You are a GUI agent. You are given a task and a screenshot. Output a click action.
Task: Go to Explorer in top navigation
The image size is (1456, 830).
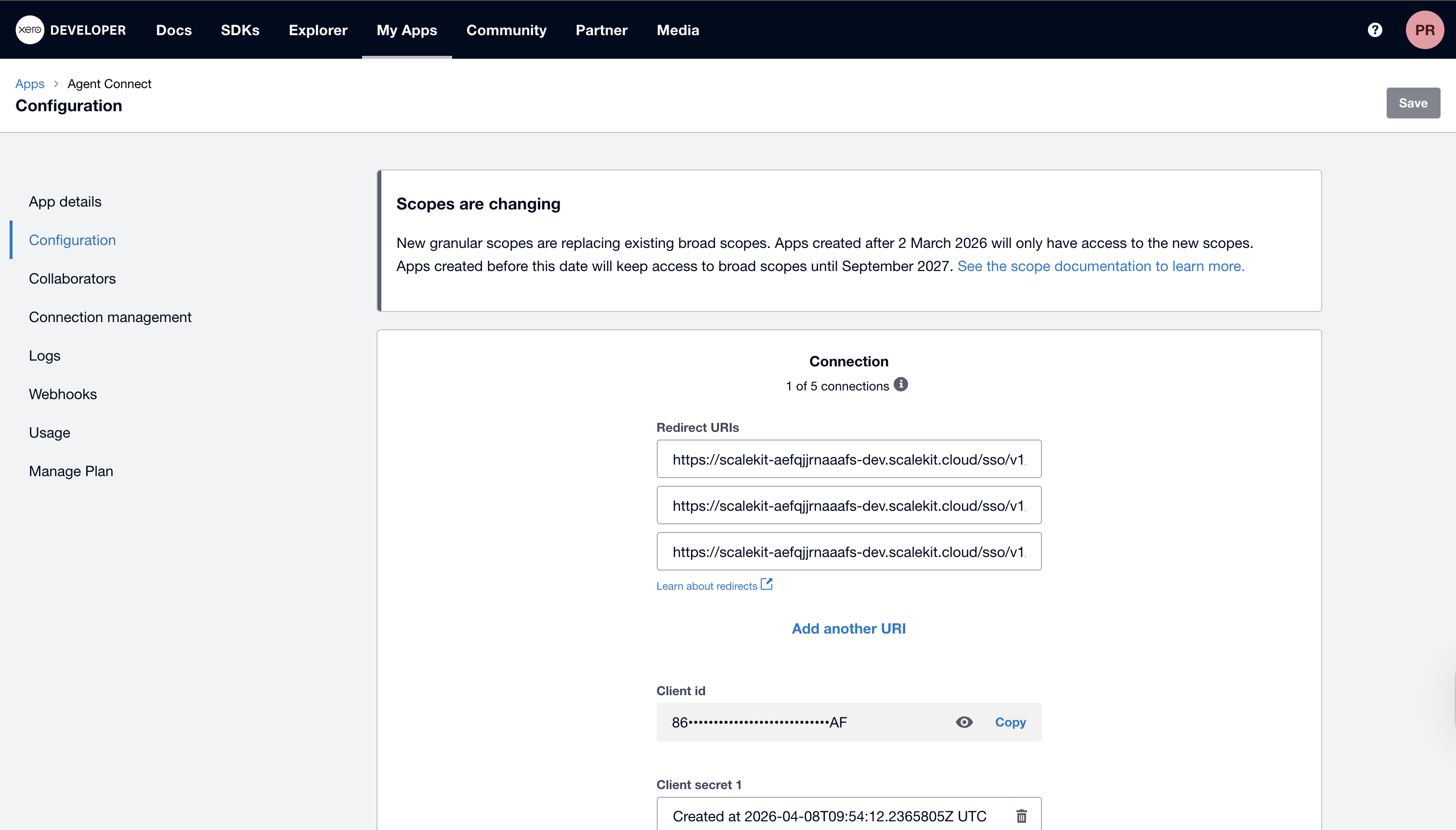[318, 30]
